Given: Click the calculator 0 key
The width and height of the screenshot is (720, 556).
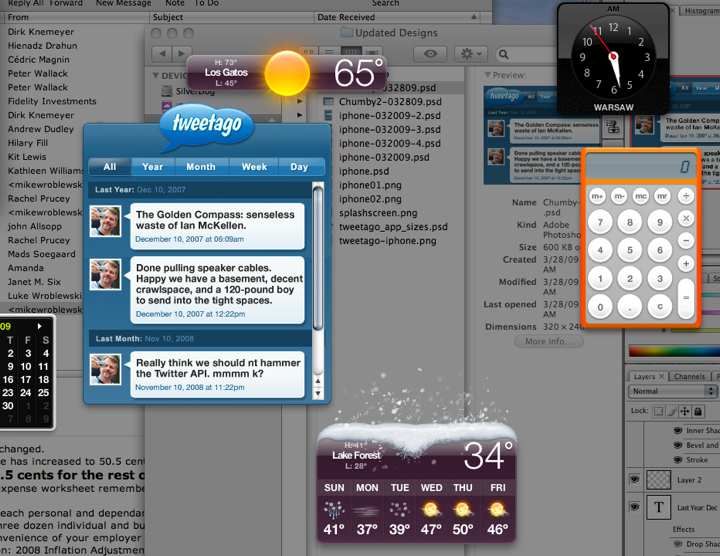Looking at the screenshot, I should pos(600,307).
